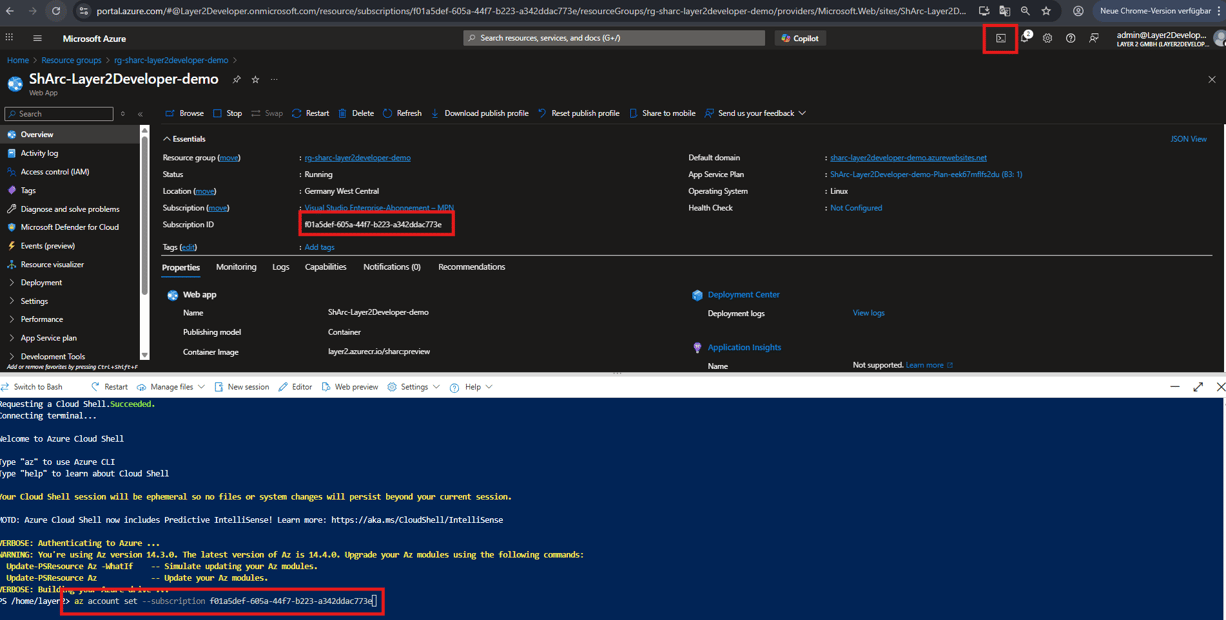Open portal settings gear in header
Image resolution: width=1226 pixels, height=620 pixels.
1047,38
